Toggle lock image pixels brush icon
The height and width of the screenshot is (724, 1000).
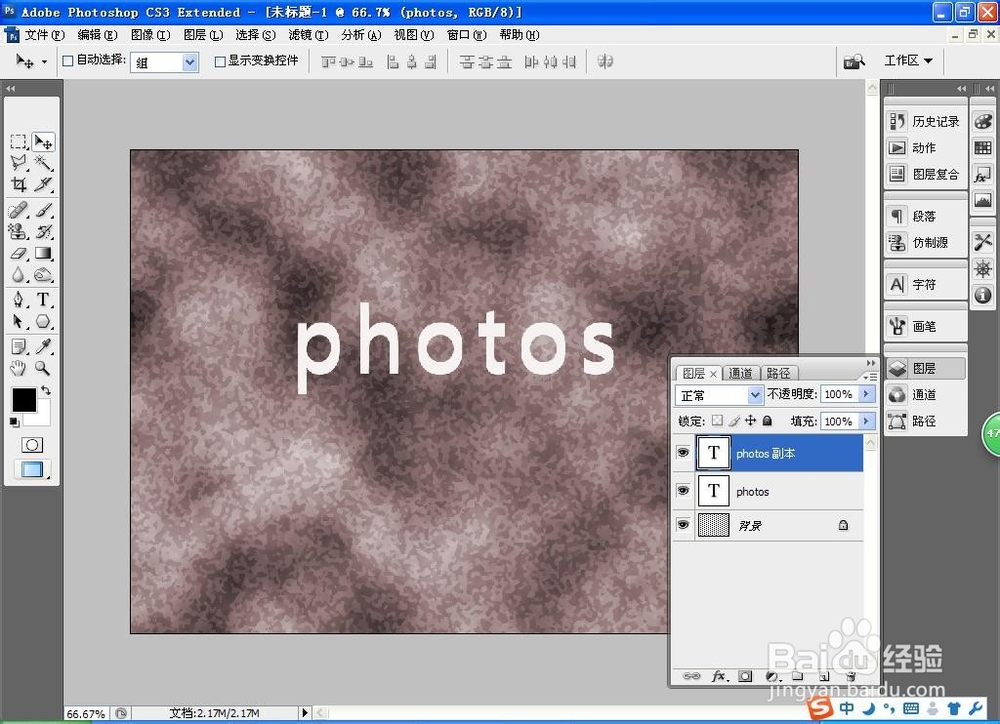coord(734,420)
